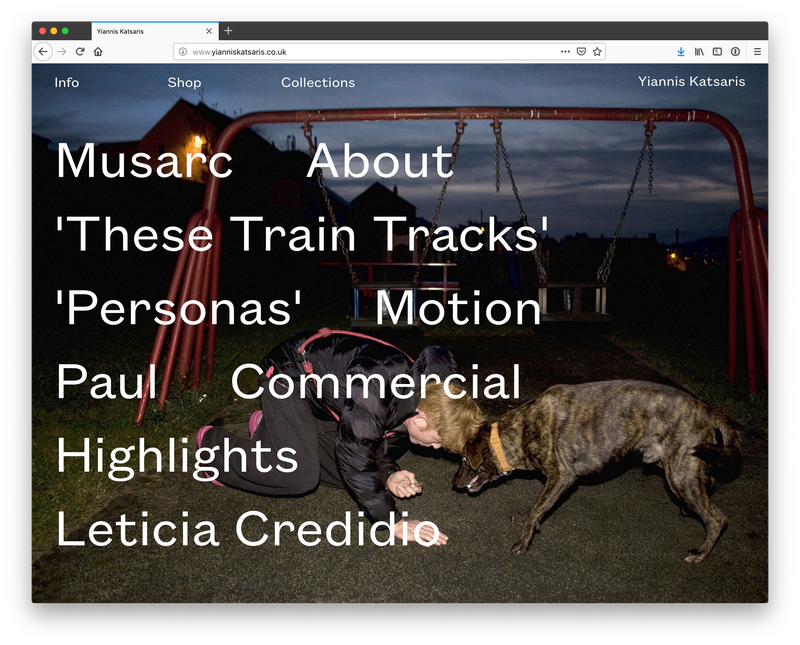Open page actions three-dot menu

coord(565,52)
